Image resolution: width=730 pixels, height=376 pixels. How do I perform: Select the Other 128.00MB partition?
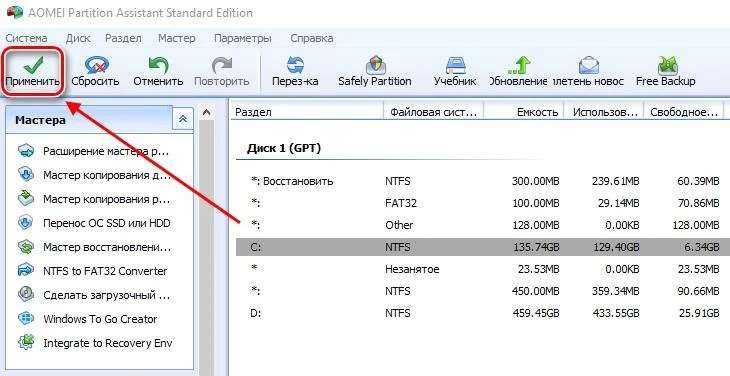click(483, 225)
